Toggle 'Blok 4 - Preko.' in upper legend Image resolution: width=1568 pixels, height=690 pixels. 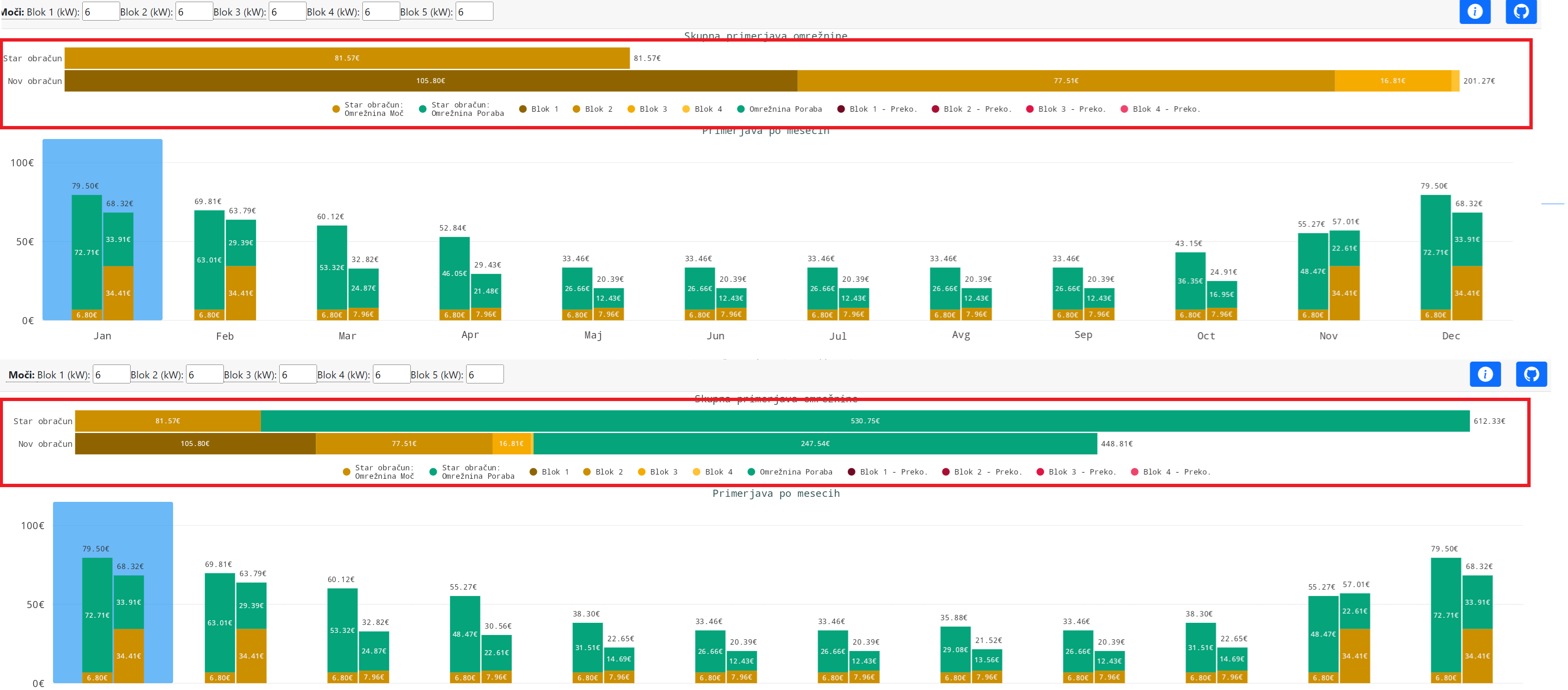1160,109
